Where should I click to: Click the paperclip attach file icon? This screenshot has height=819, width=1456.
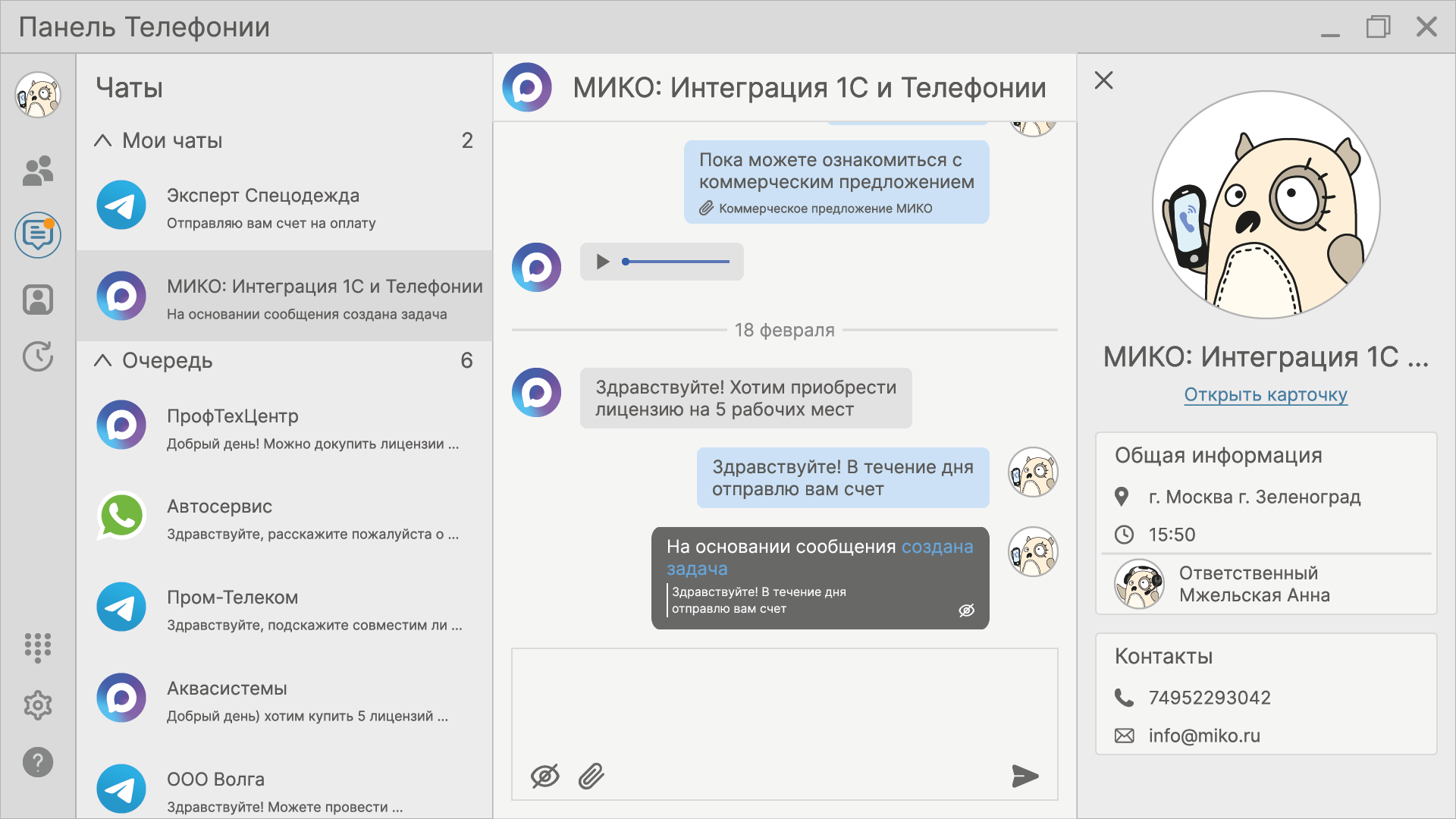click(x=591, y=776)
